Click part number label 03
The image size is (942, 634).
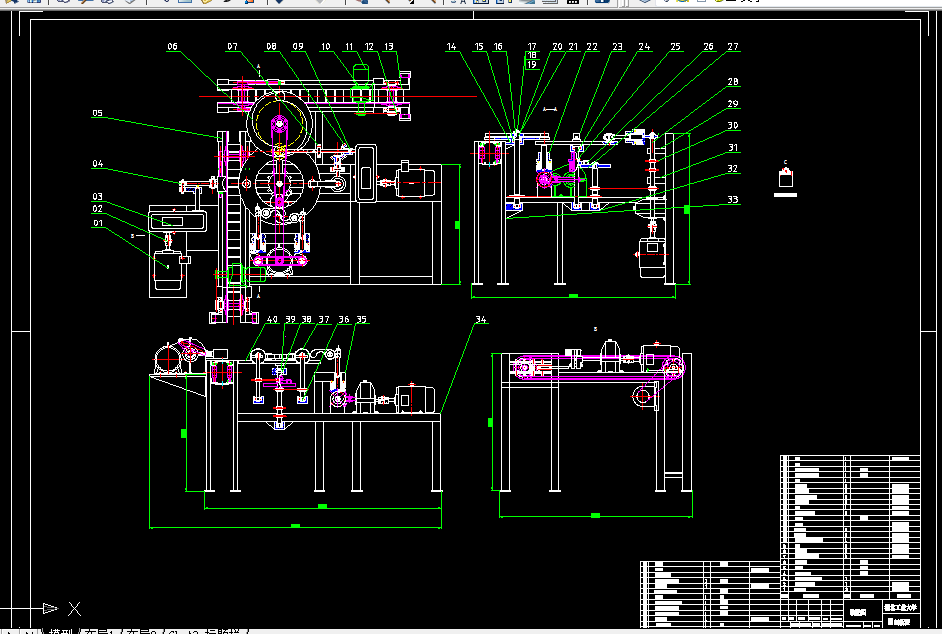[98, 197]
